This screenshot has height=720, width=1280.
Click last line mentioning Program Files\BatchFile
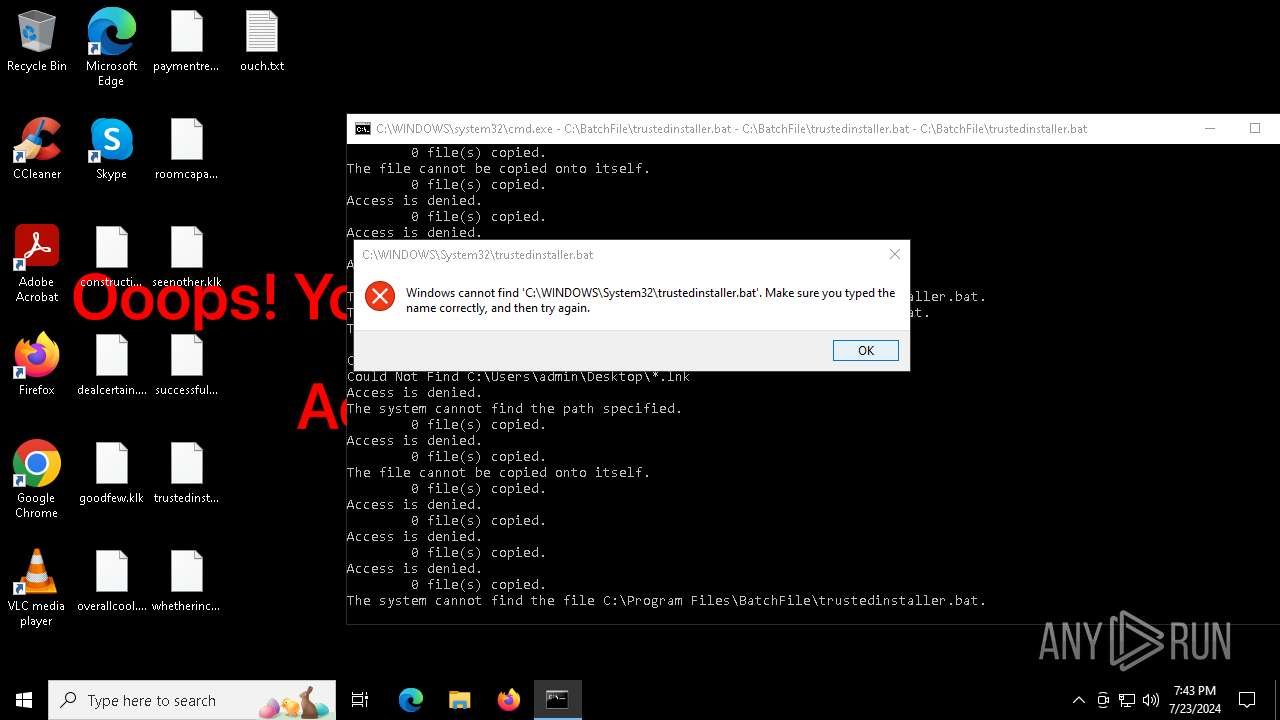[666, 600]
